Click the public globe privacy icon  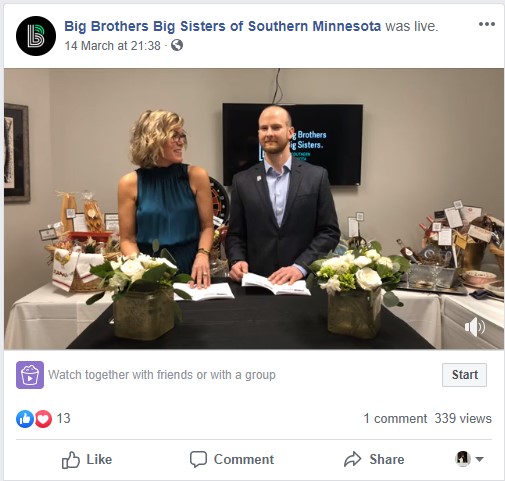(177, 45)
